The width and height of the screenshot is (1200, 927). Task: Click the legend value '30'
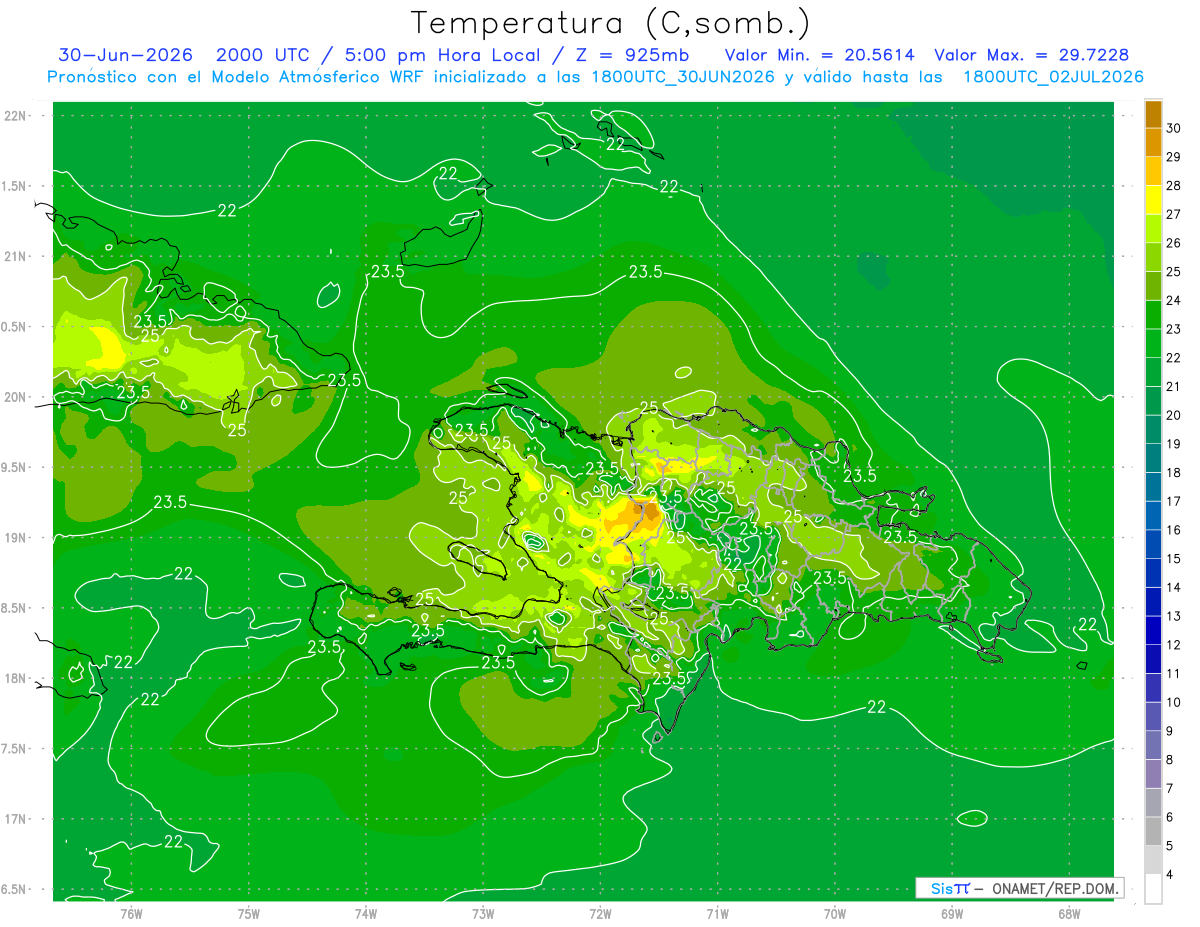click(x=1174, y=128)
